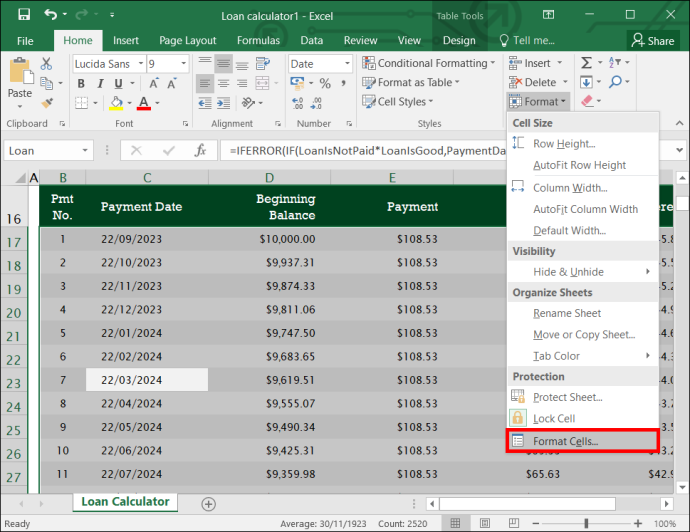Click the Increase Decimal icon
This screenshot has height=532, width=690.
pyautogui.click(x=297, y=103)
